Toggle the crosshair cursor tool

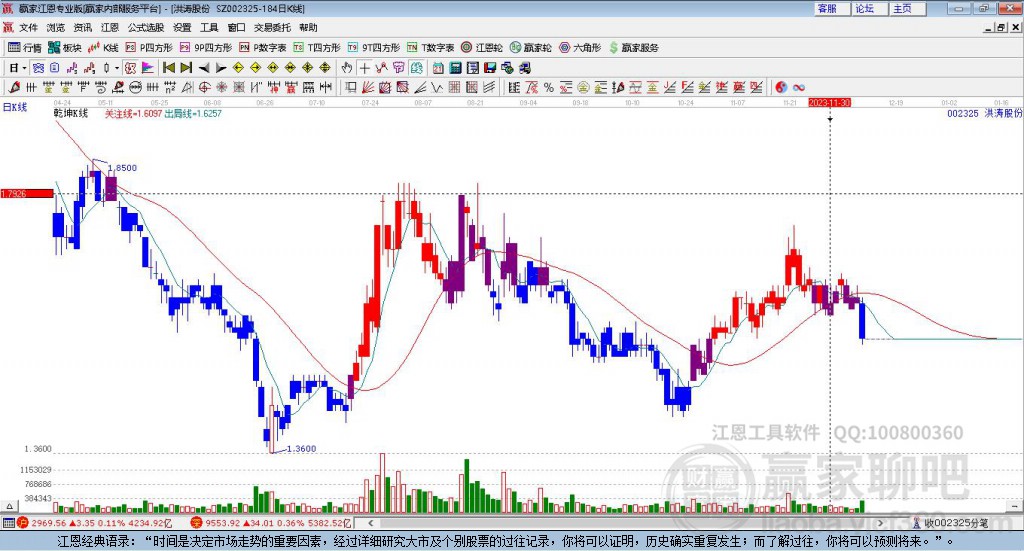364,68
